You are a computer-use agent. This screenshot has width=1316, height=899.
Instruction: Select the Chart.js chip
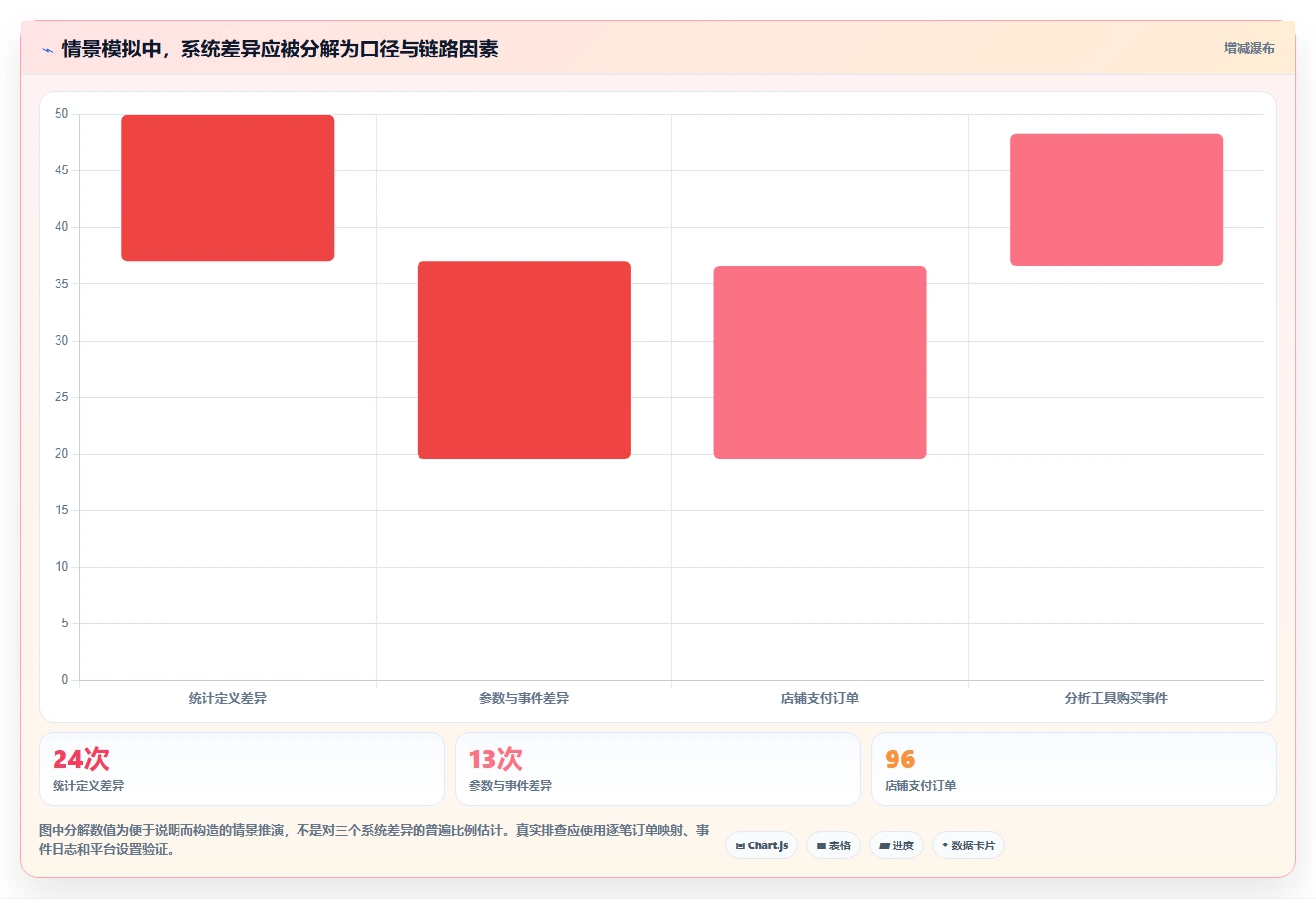point(762,845)
